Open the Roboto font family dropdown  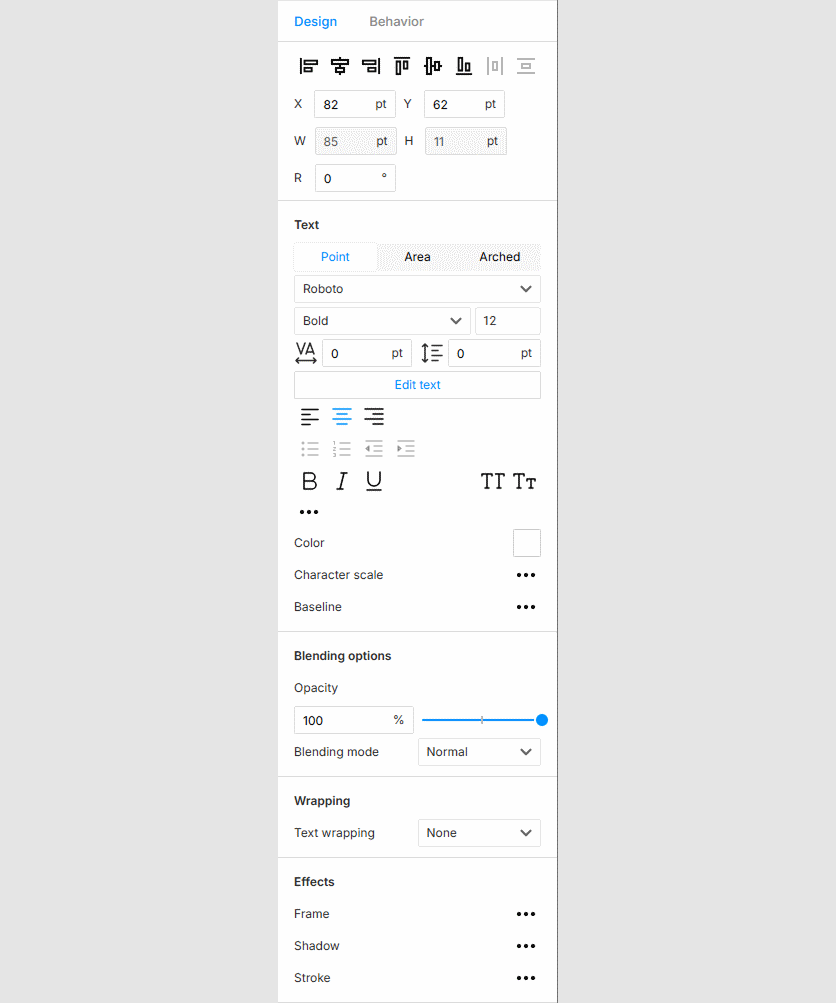pyautogui.click(x=417, y=289)
